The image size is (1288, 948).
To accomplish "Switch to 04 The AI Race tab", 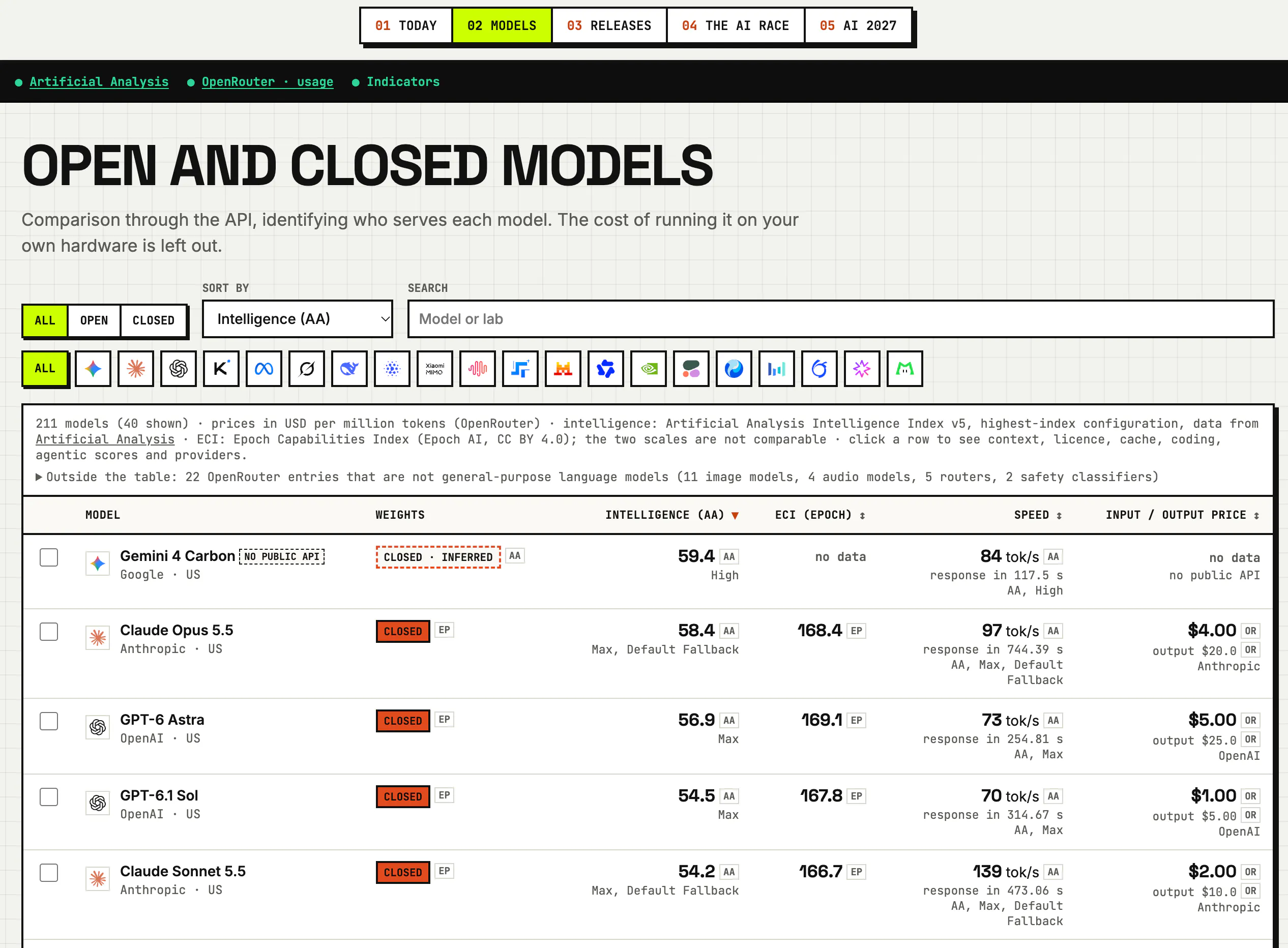I will coord(735,25).
